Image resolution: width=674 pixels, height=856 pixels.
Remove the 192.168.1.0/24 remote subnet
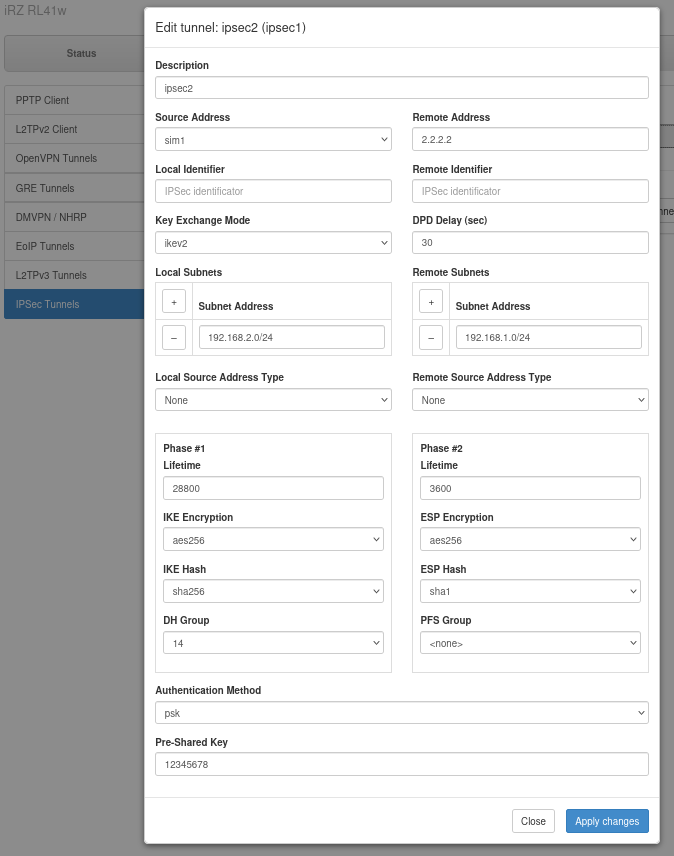click(x=430, y=338)
